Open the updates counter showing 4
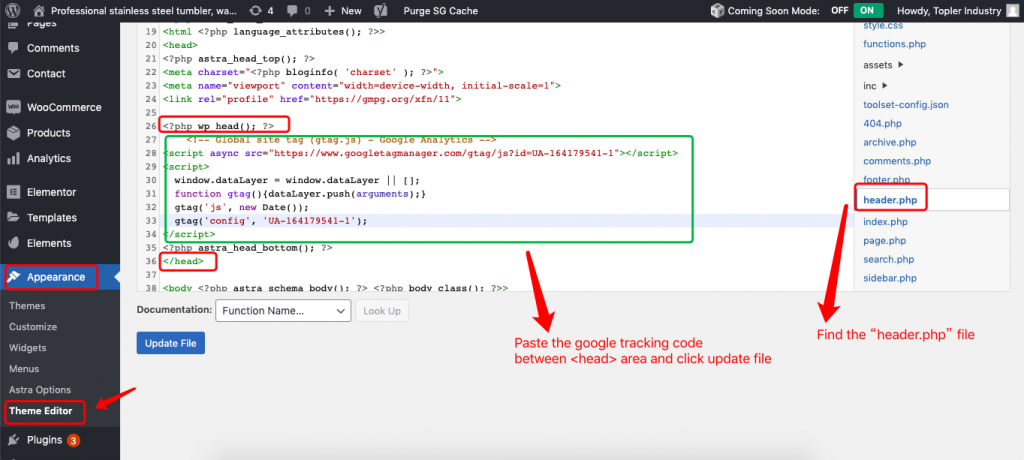1024x460 pixels. [x=261, y=11]
